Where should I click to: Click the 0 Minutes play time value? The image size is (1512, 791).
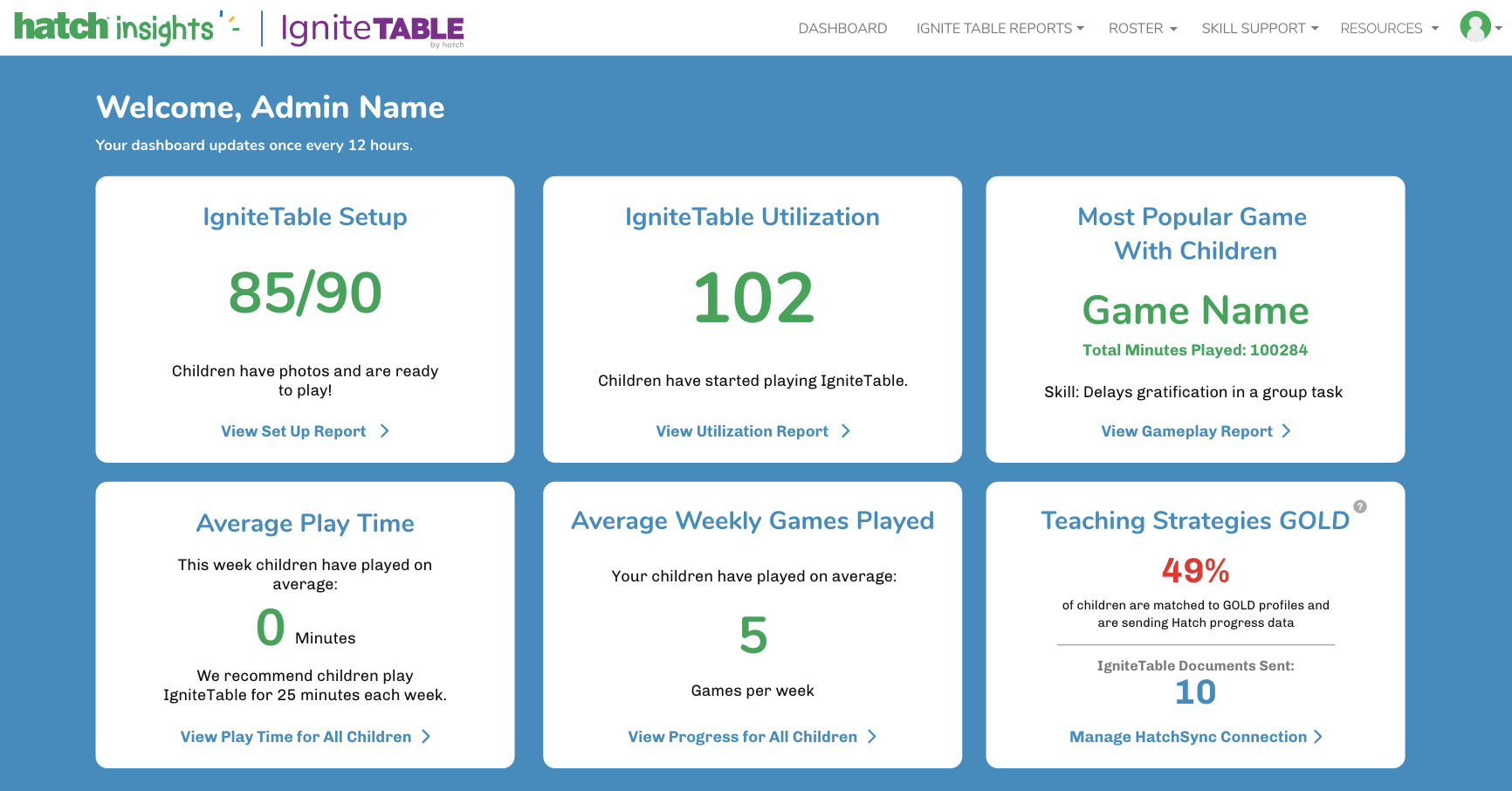pyautogui.click(x=271, y=627)
